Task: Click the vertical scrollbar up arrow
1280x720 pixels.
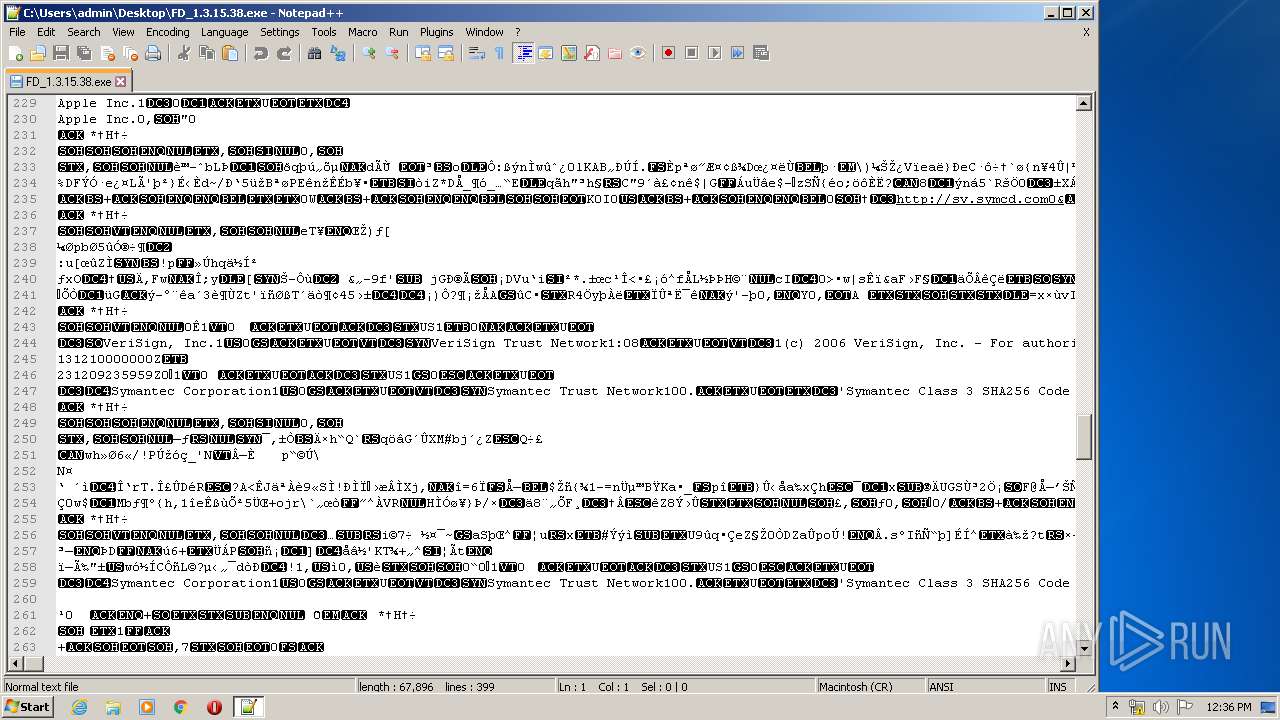Action: [x=1084, y=102]
